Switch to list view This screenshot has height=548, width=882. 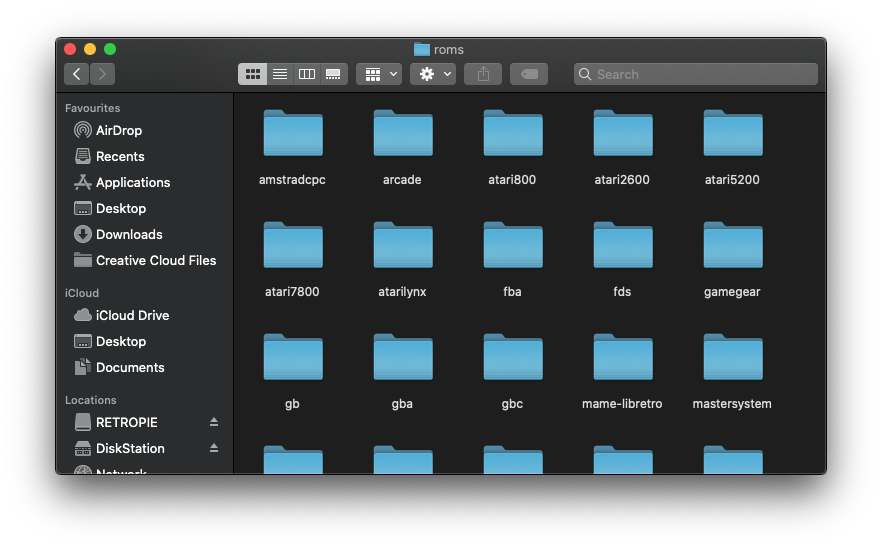(280, 74)
